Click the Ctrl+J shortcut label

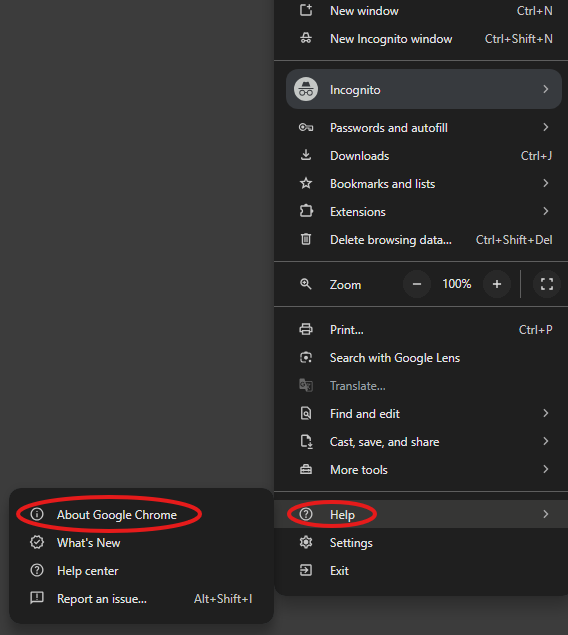(x=536, y=156)
